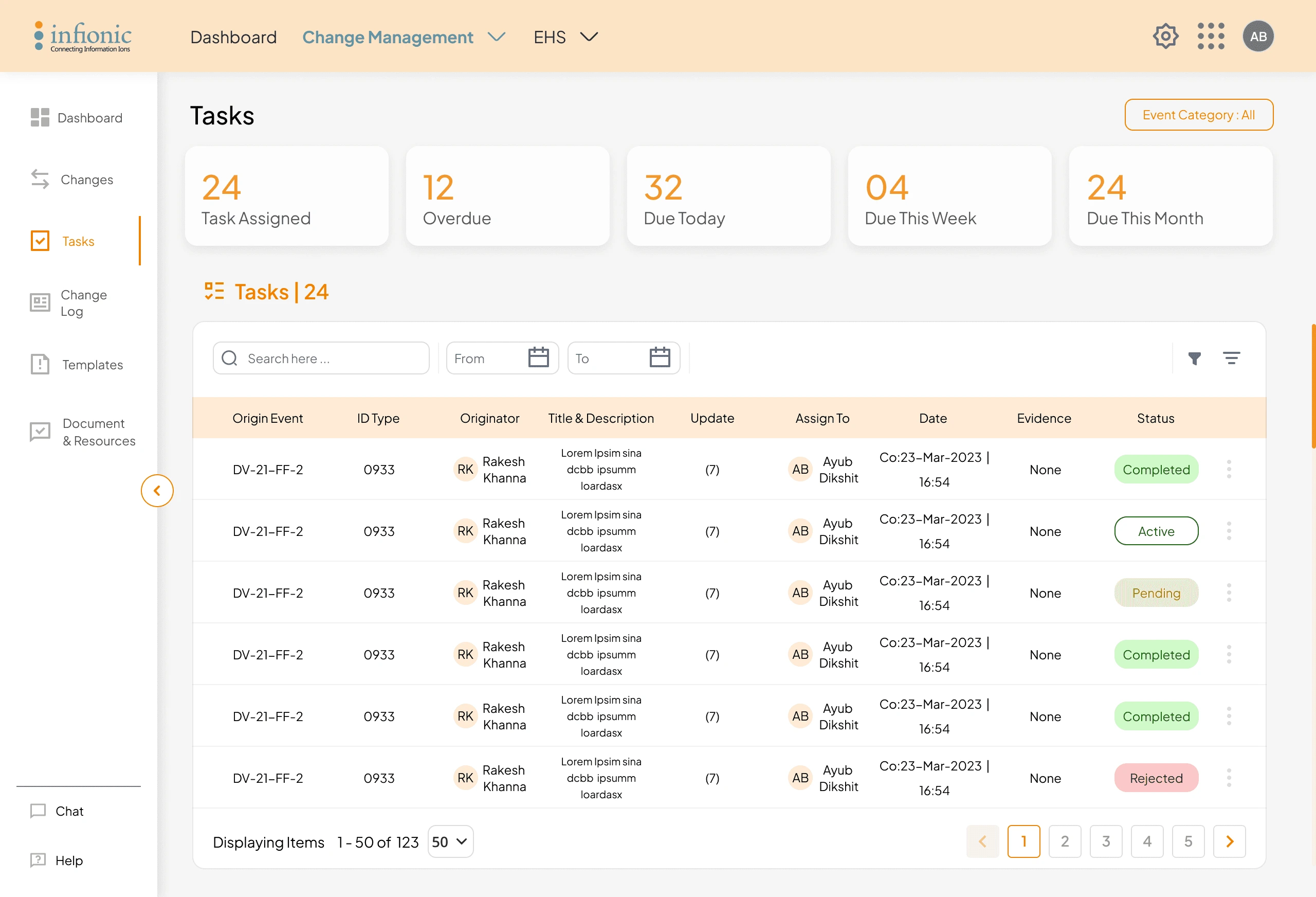Screen dimensions: 1316x897
Task: Go to page 3 in pagination
Action: [1105, 841]
